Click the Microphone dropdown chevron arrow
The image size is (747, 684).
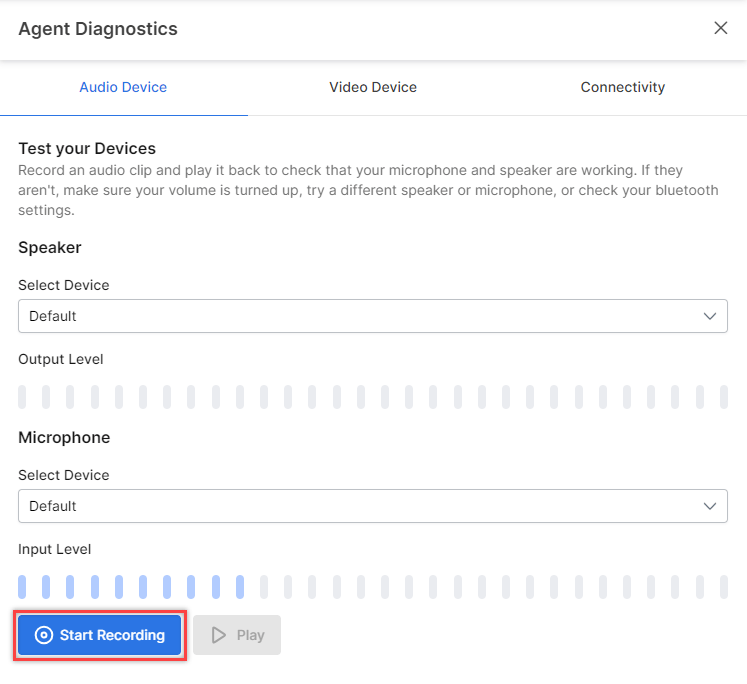coord(710,506)
